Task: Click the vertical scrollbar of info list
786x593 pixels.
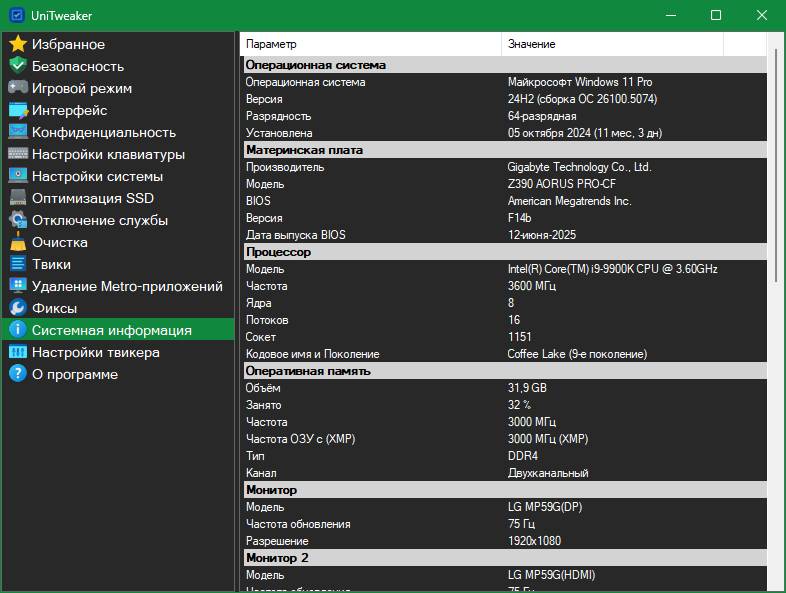Action: 775,165
